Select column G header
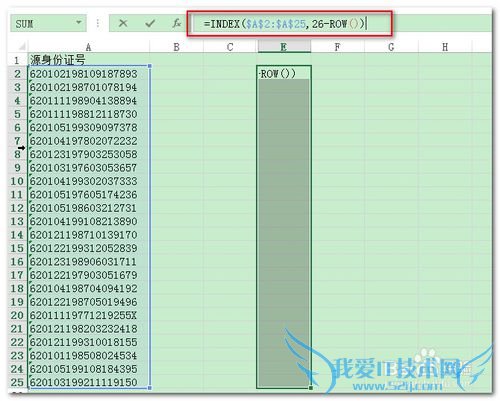The height and width of the screenshot is (401, 500). (391, 47)
